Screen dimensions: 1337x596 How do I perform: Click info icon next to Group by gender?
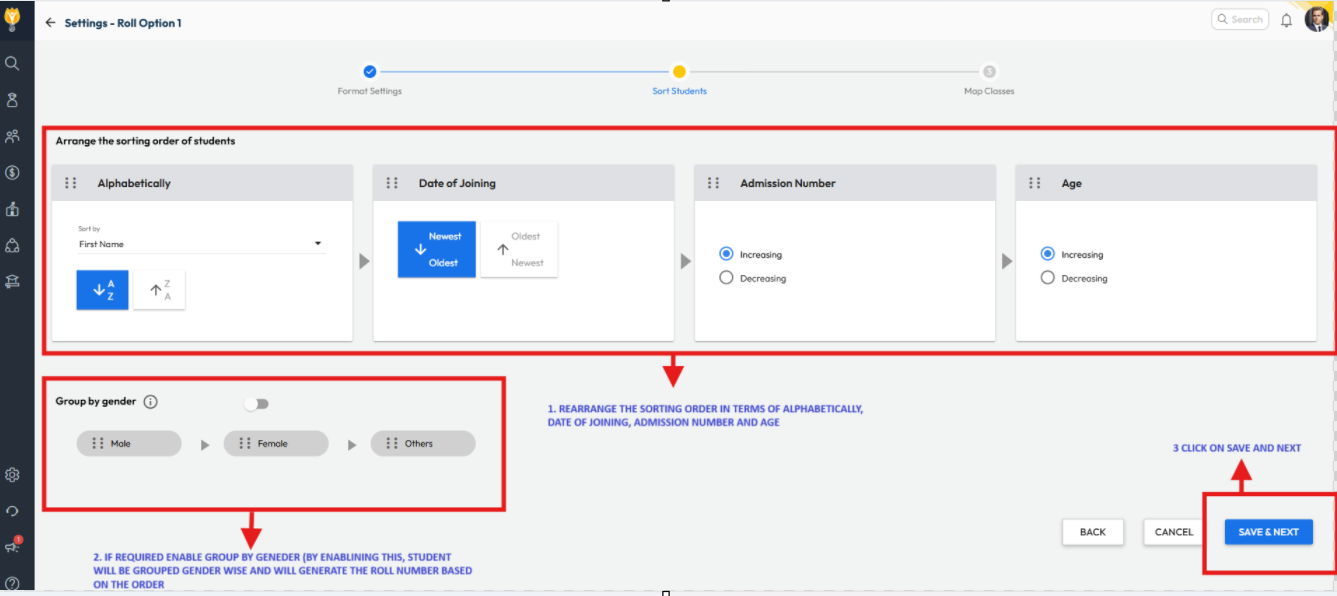150,402
